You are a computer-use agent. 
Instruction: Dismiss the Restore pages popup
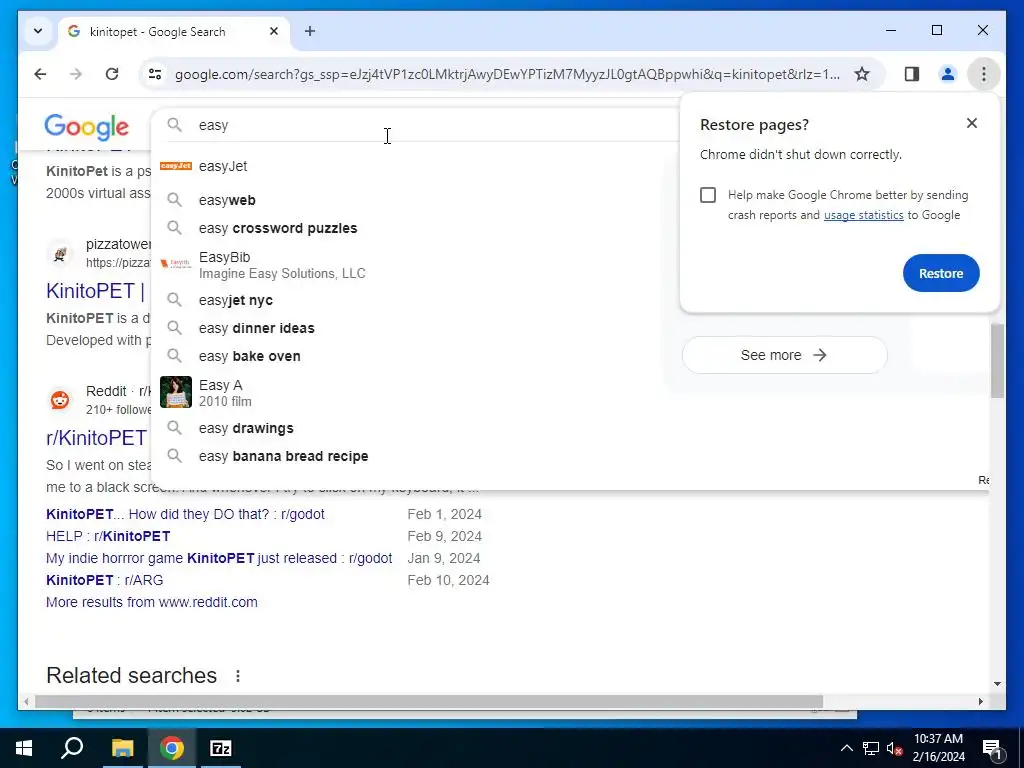972,123
